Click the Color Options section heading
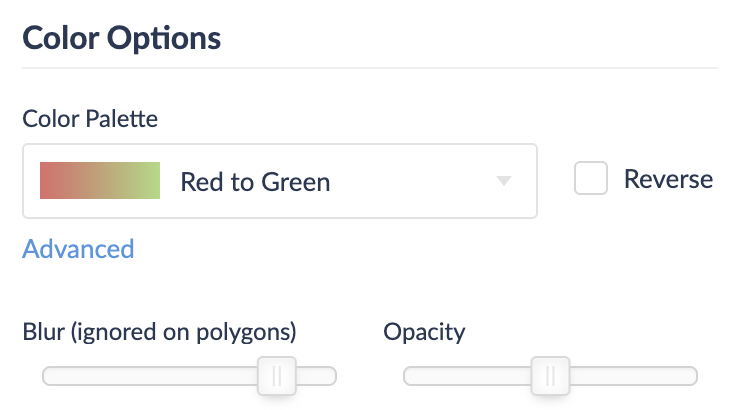742x410 pixels. [121, 39]
